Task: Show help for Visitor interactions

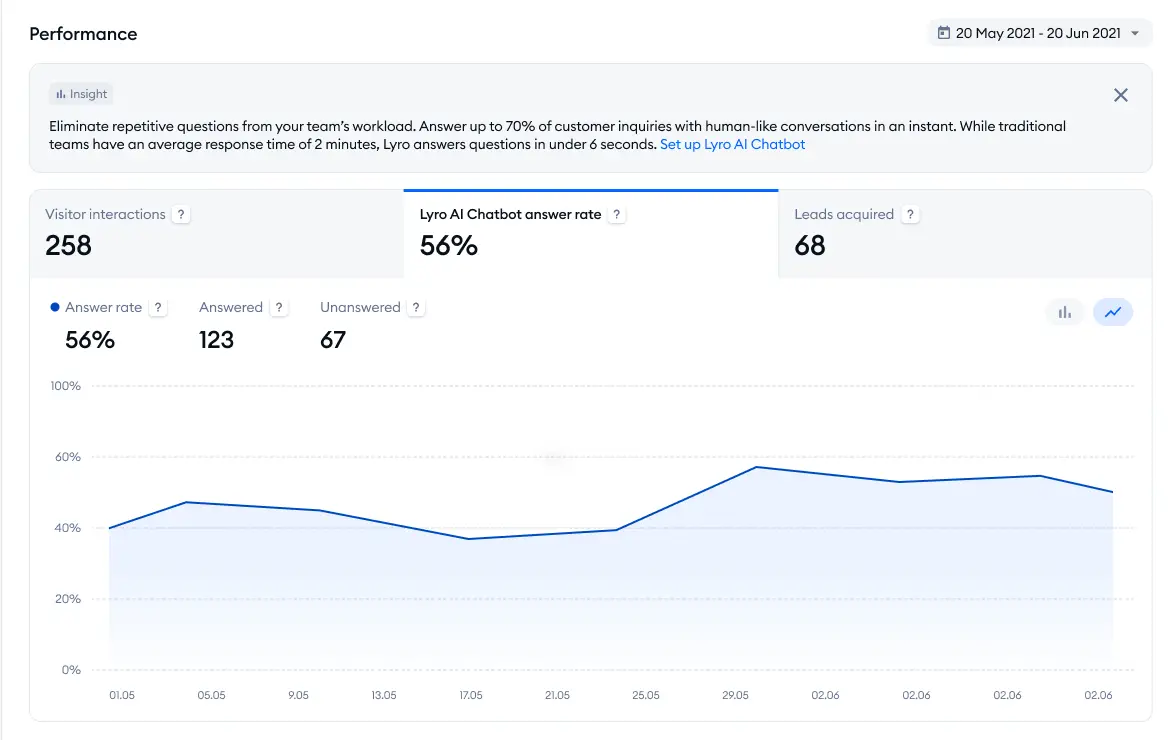Action: [x=181, y=214]
